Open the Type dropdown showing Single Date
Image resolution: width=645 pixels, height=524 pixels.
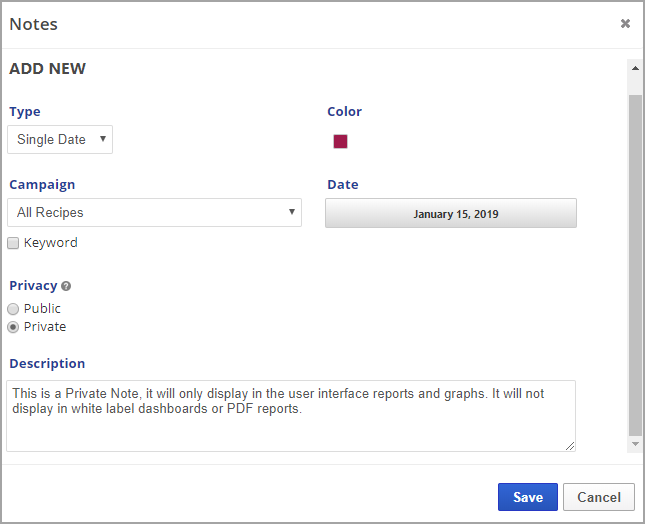point(60,140)
